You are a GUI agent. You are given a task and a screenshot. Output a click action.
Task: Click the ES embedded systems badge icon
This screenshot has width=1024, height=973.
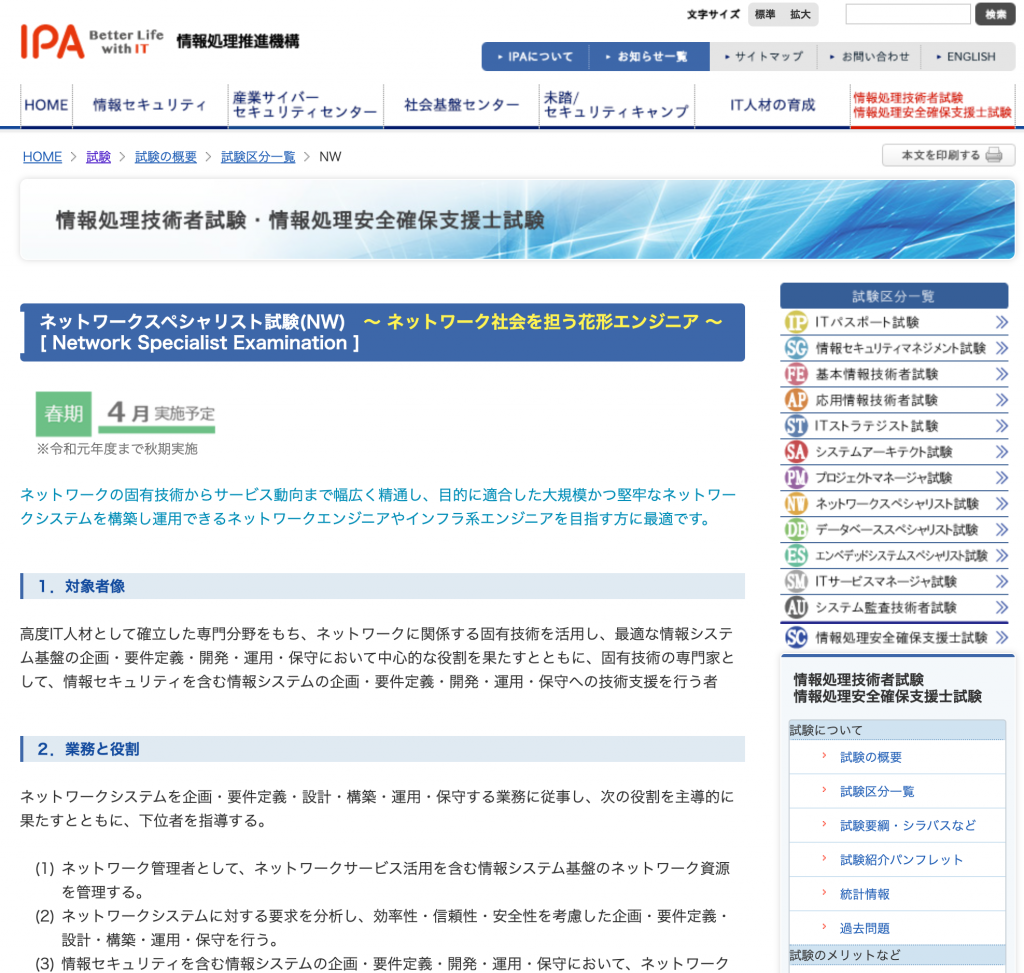795,556
